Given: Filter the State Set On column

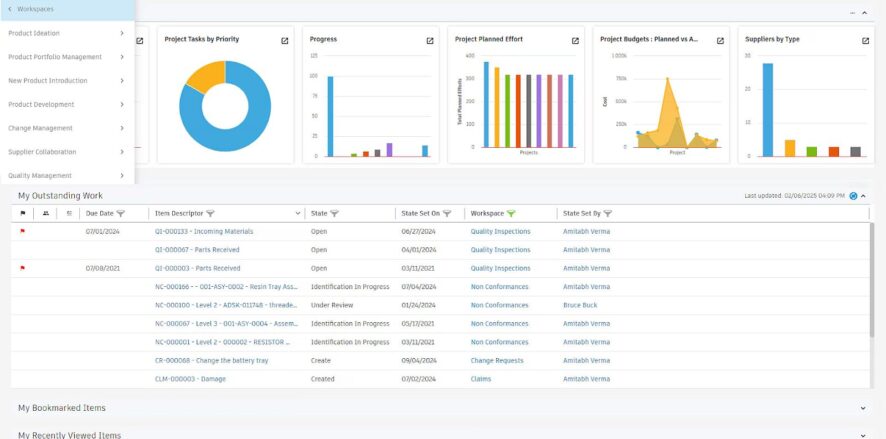Looking at the screenshot, I should pyautogui.click(x=447, y=214).
